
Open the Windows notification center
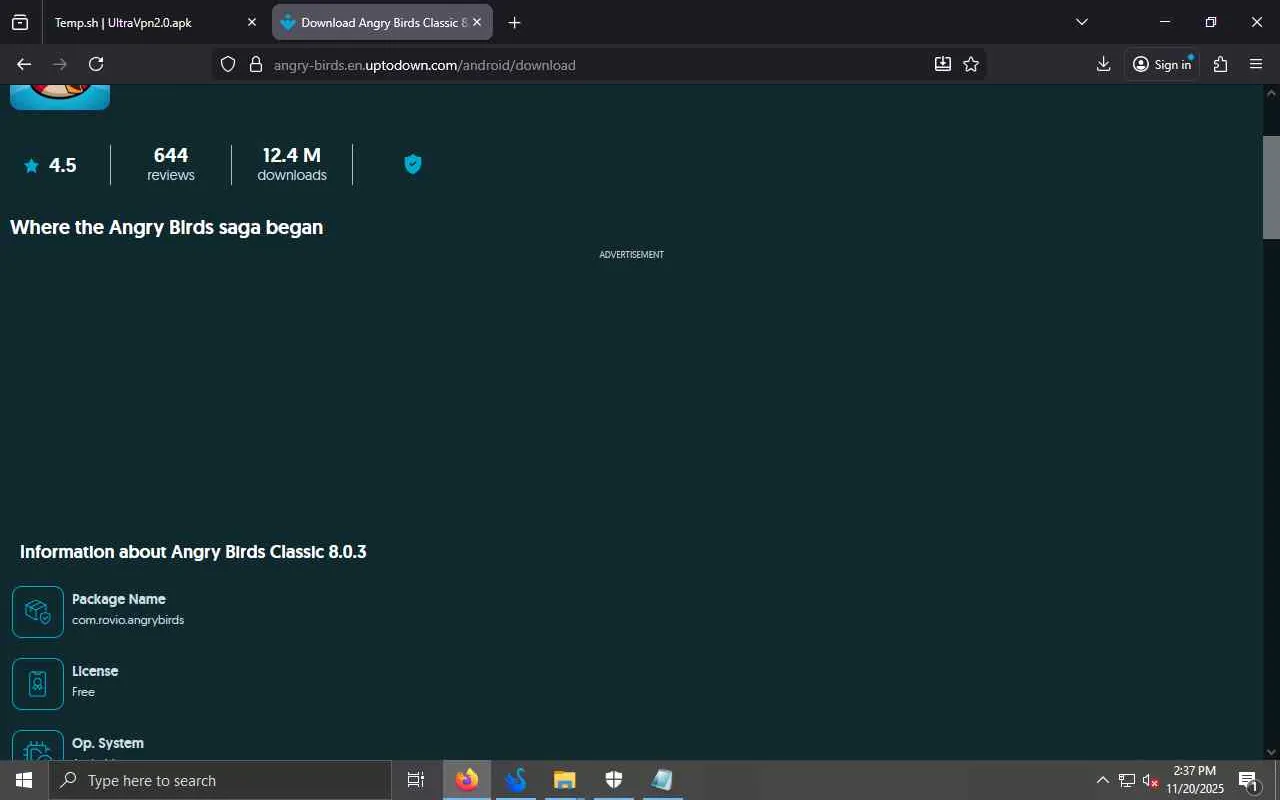pos(1249,780)
